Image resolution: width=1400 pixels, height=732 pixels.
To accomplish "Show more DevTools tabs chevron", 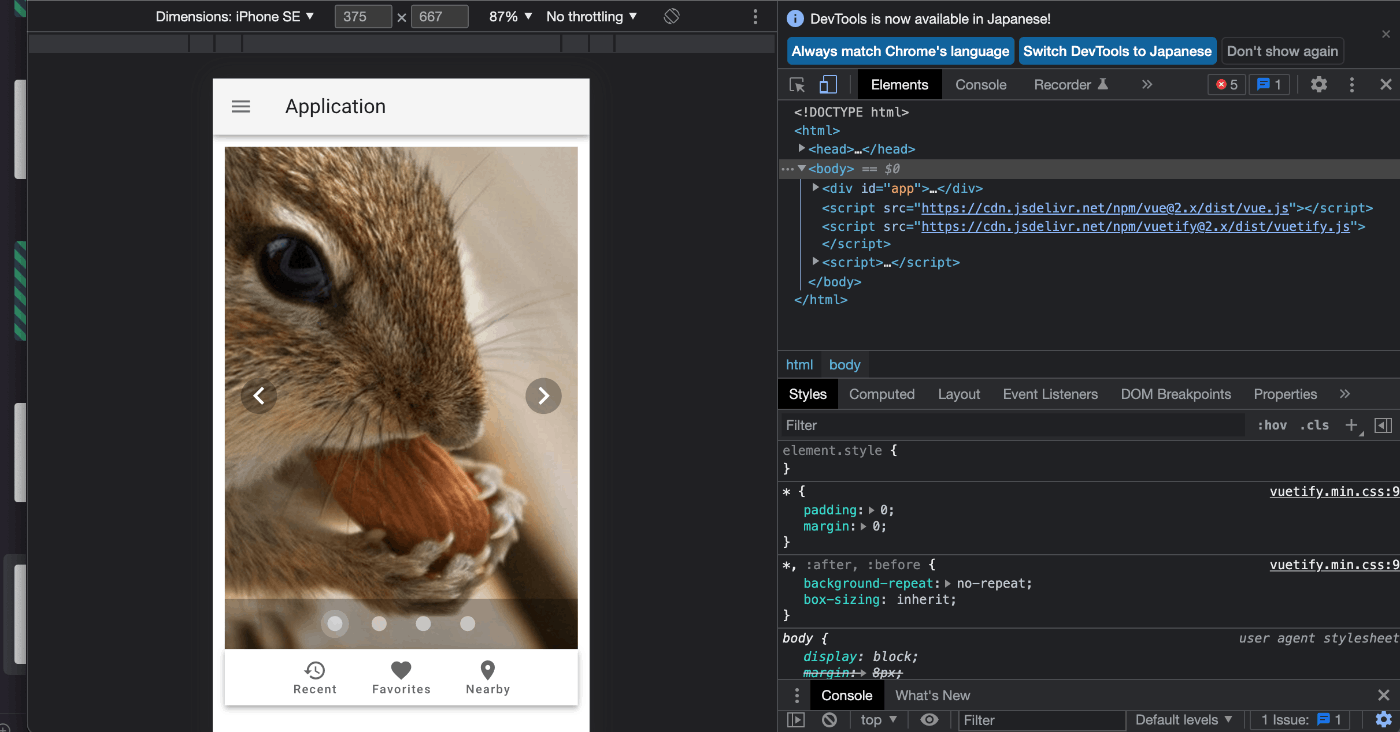I will 1147,85.
